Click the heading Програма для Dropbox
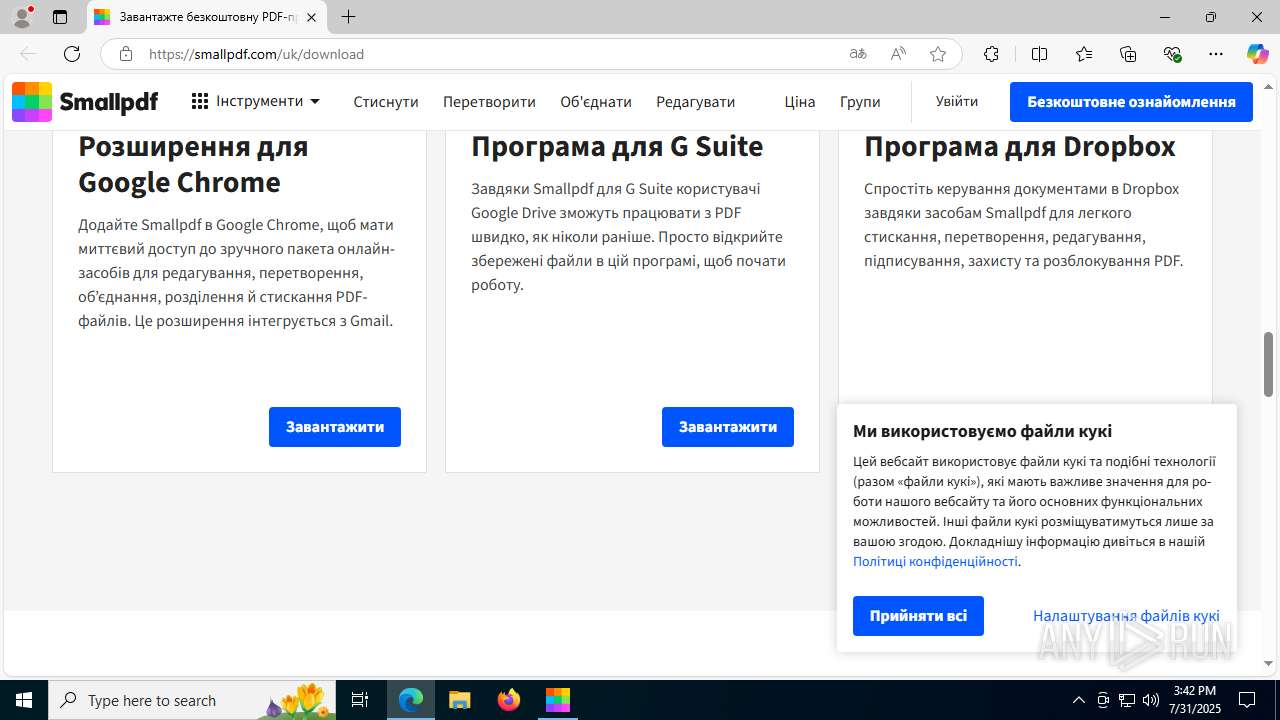 [1020, 146]
